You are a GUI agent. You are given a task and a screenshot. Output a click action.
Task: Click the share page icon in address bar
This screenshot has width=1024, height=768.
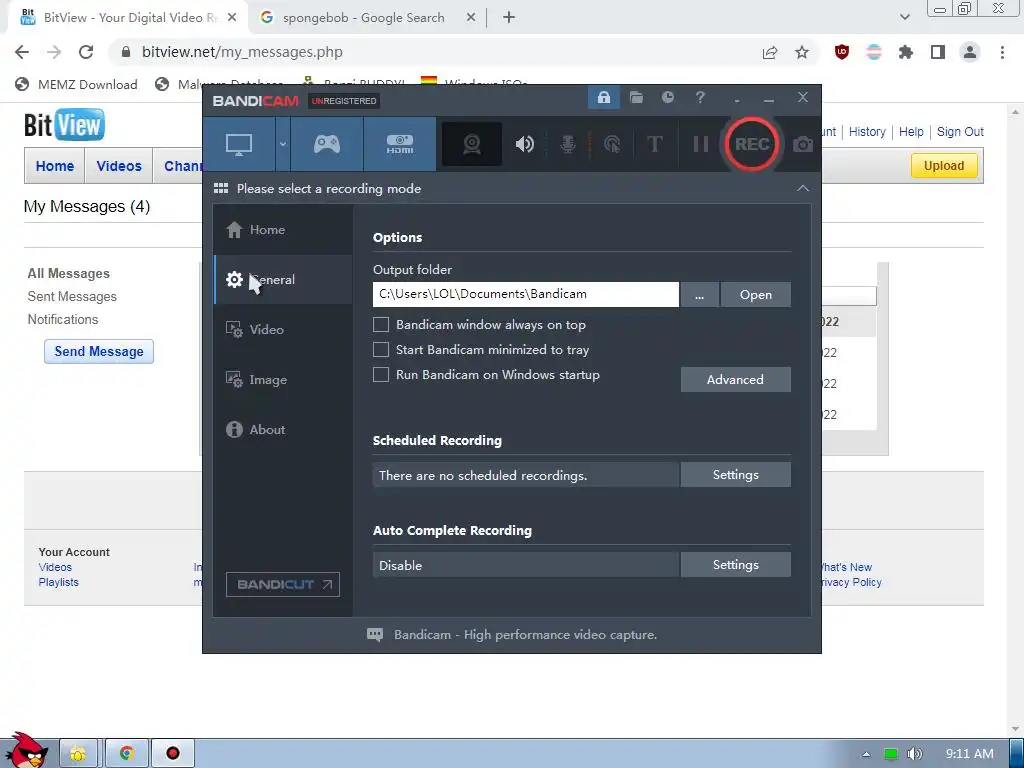tap(770, 52)
